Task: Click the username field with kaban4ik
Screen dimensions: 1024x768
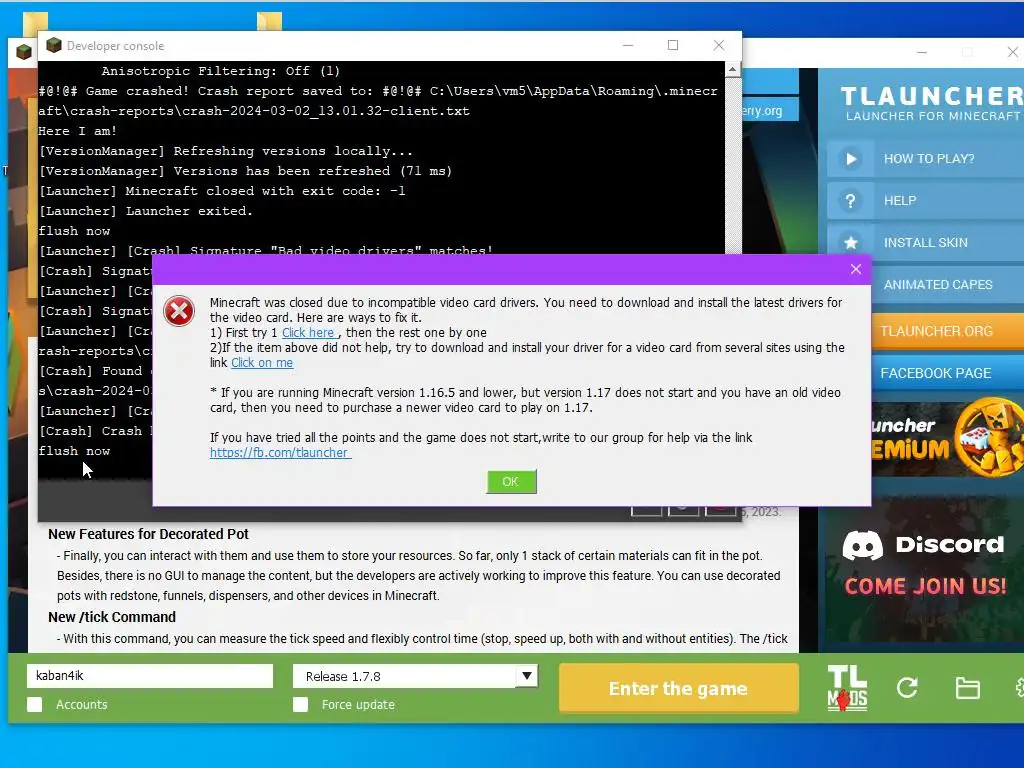Action: pos(150,676)
